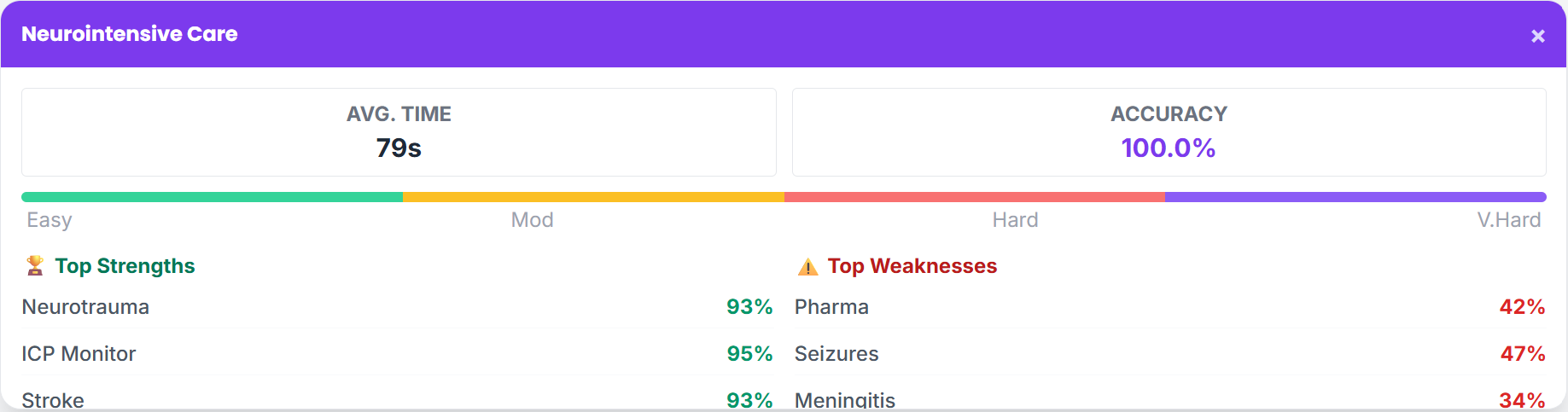Select the Pharma weakness row
The image size is (1568, 412).
1169,307
